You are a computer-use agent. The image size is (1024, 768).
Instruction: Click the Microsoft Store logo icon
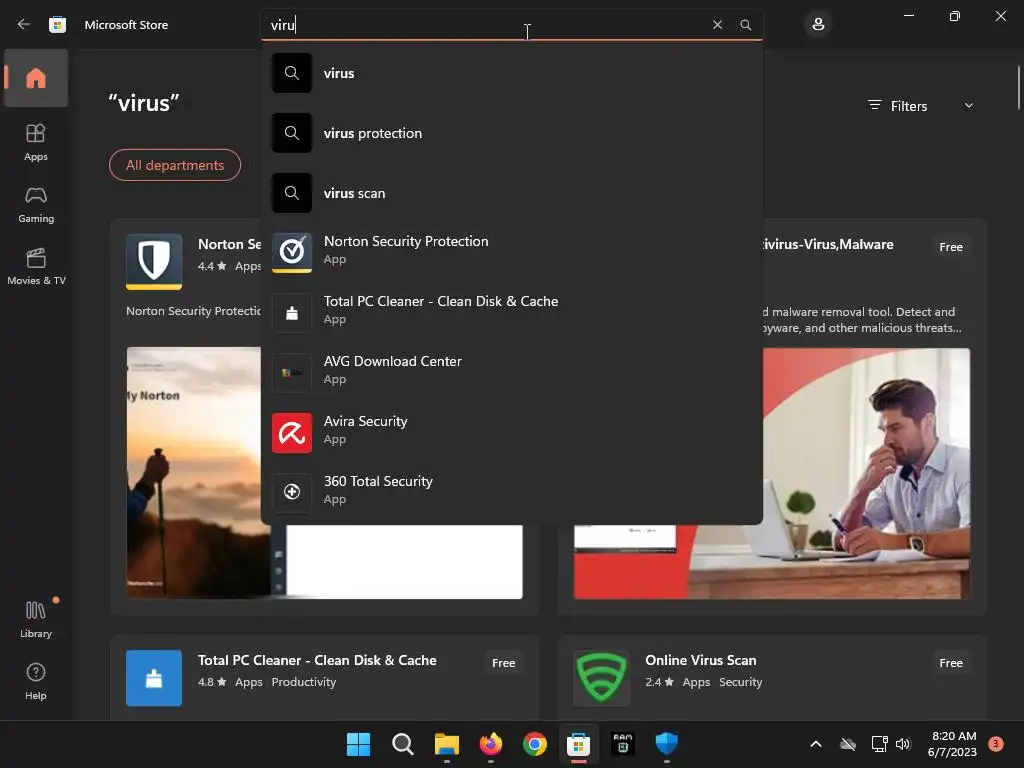(x=57, y=25)
